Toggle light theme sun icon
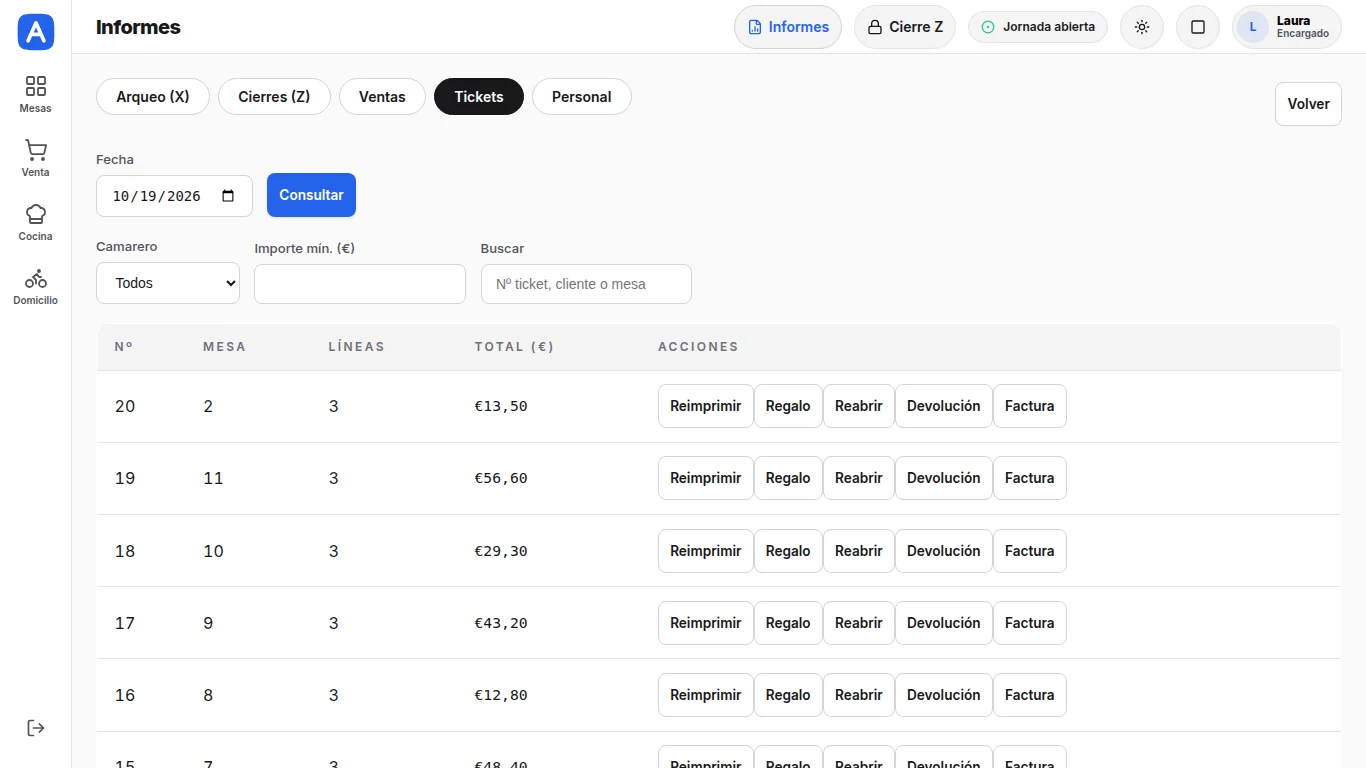This screenshot has width=1366, height=768. click(1142, 27)
